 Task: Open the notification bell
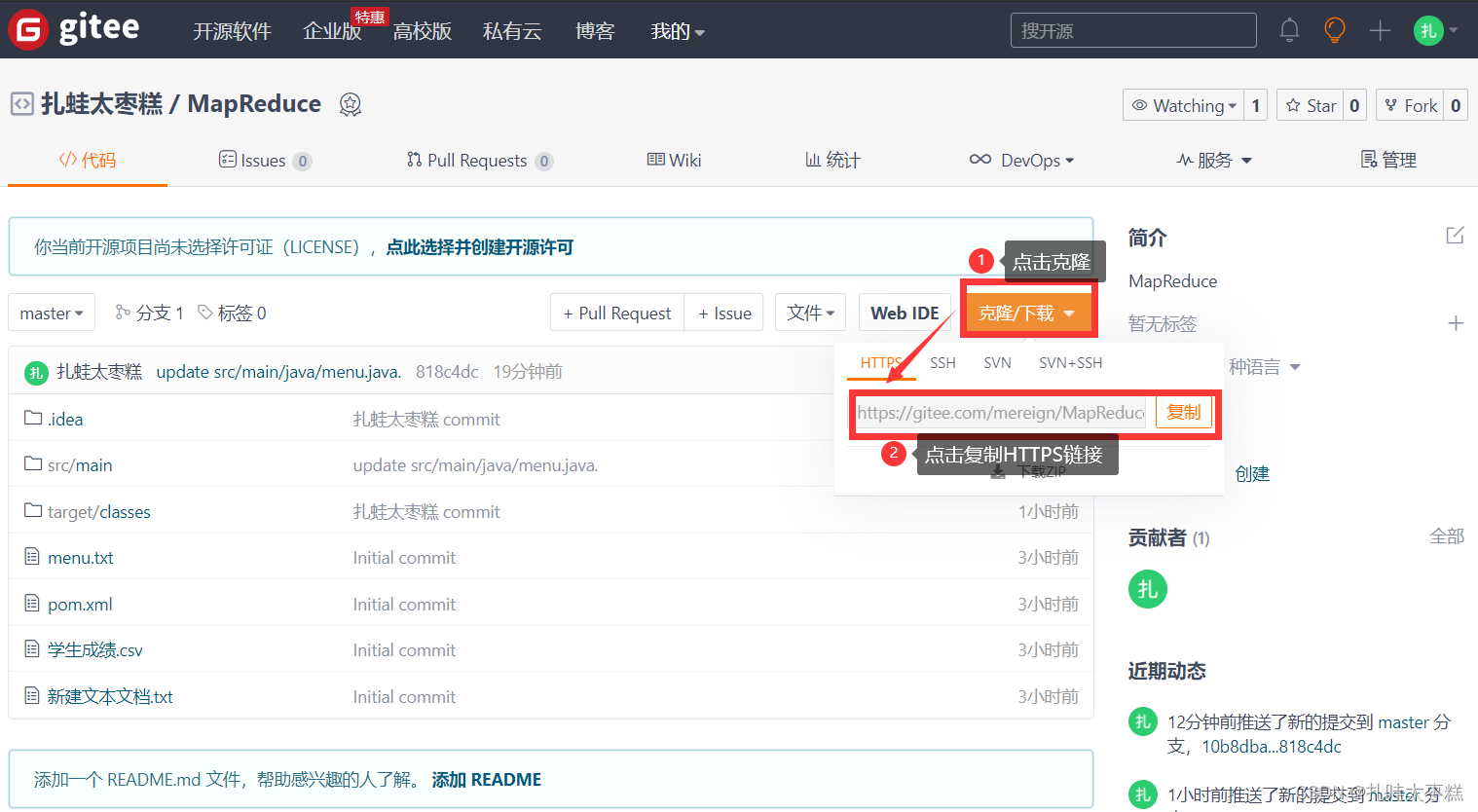pos(1289,30)
